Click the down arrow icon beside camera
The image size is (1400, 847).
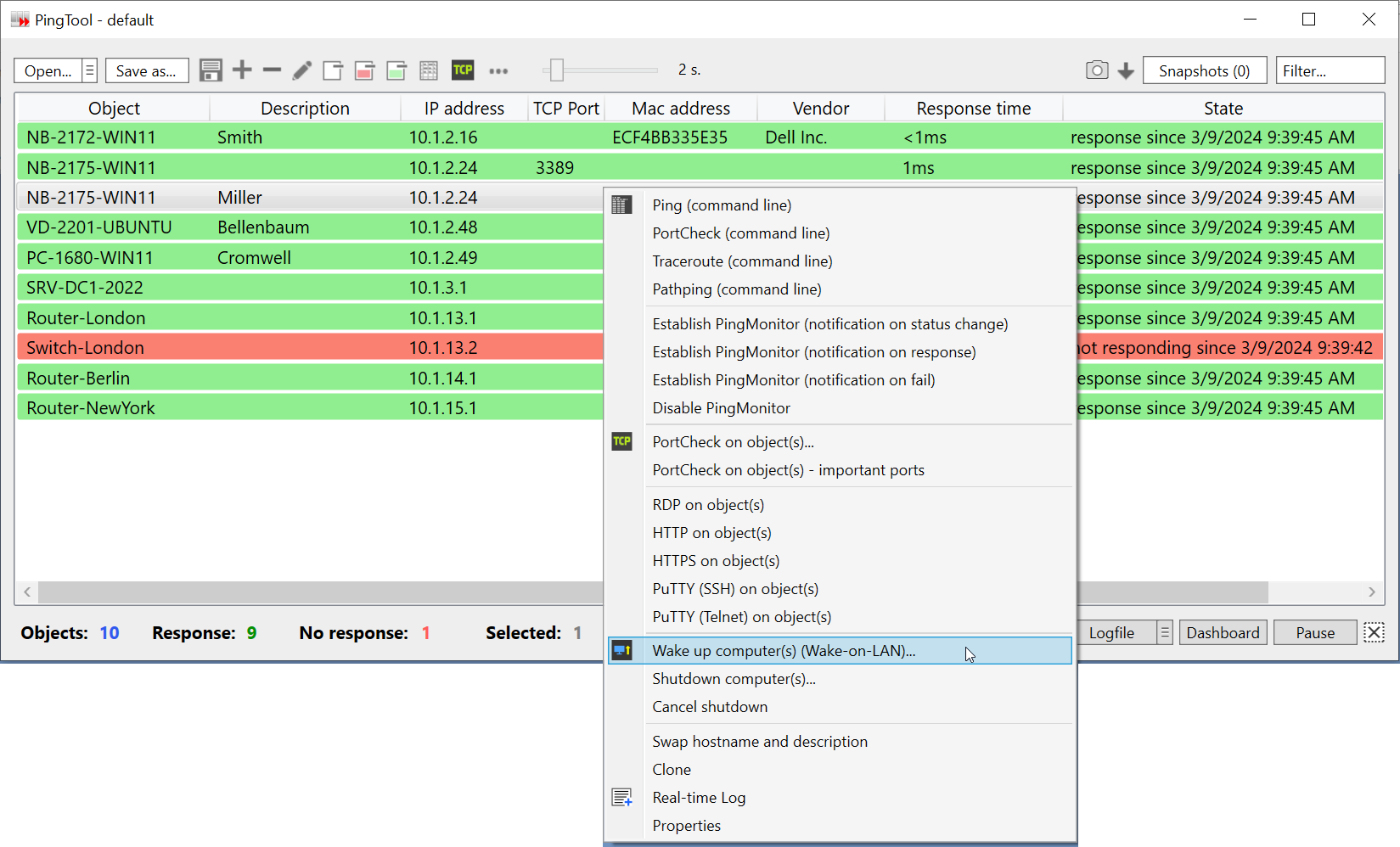click(x=1126, y=71)
